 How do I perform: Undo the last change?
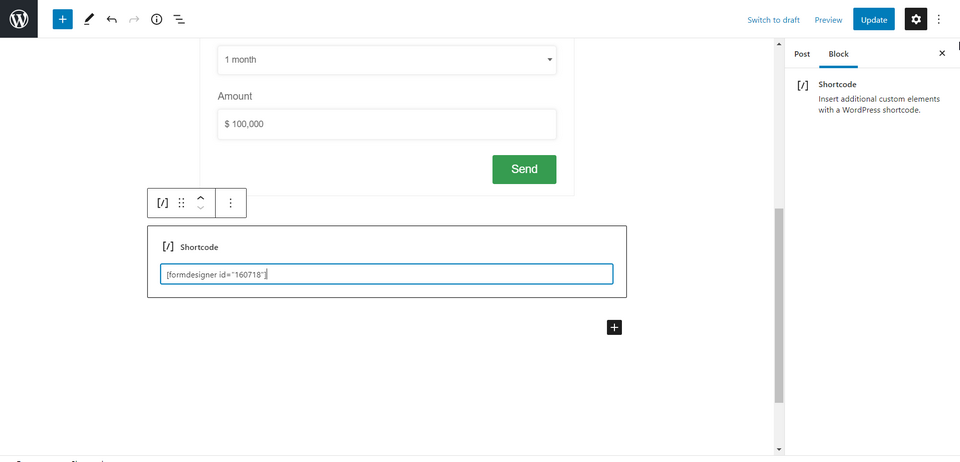[x=111, y=19]
